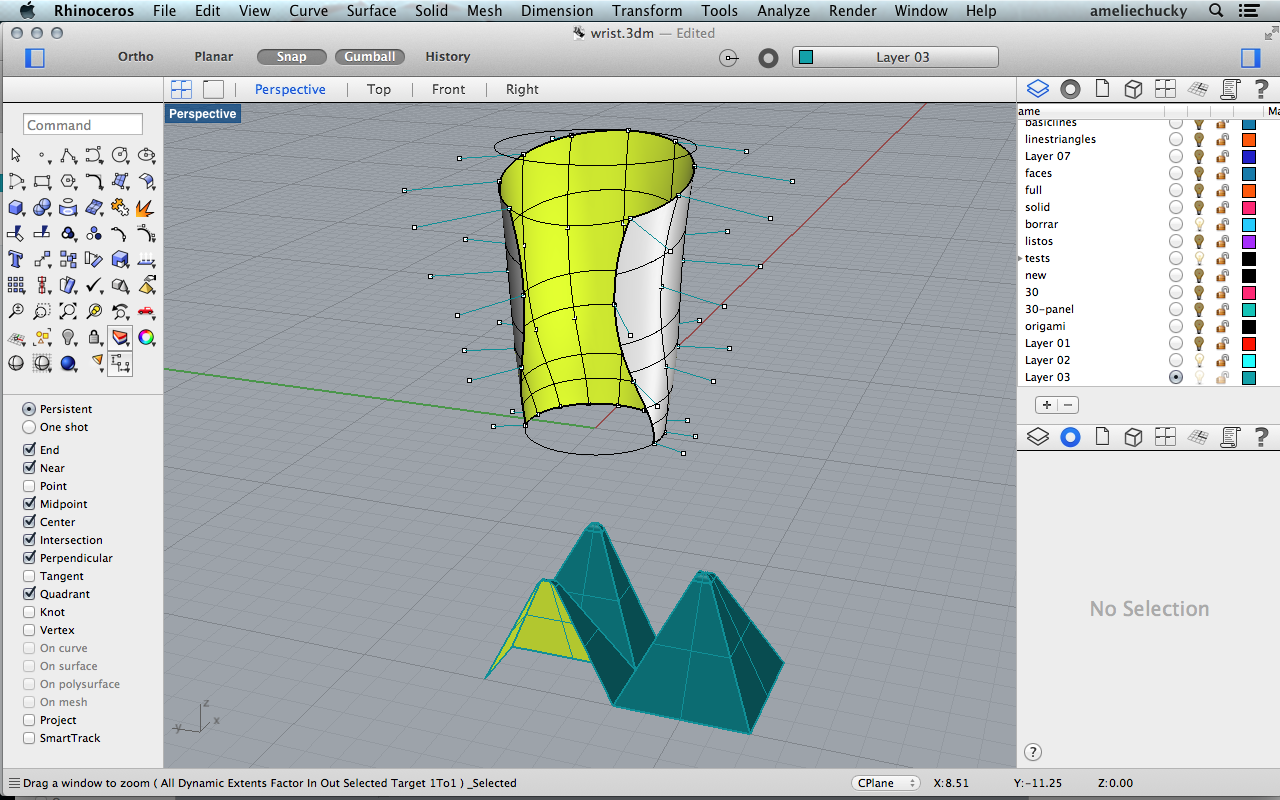The image size is (1280, 800).
Task: Click the padlock Lock objects tool
Action: (94, 338)
